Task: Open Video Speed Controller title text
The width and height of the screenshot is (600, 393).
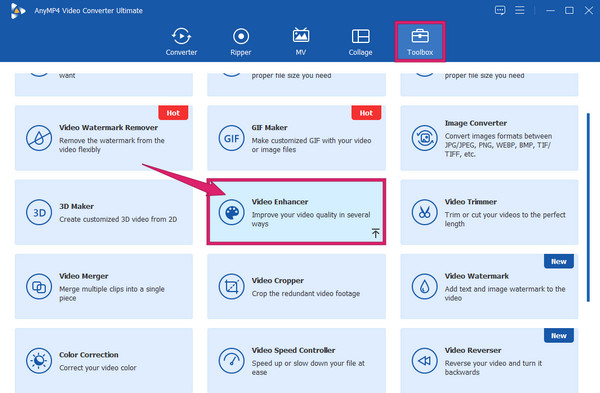Action: (293, 350)
